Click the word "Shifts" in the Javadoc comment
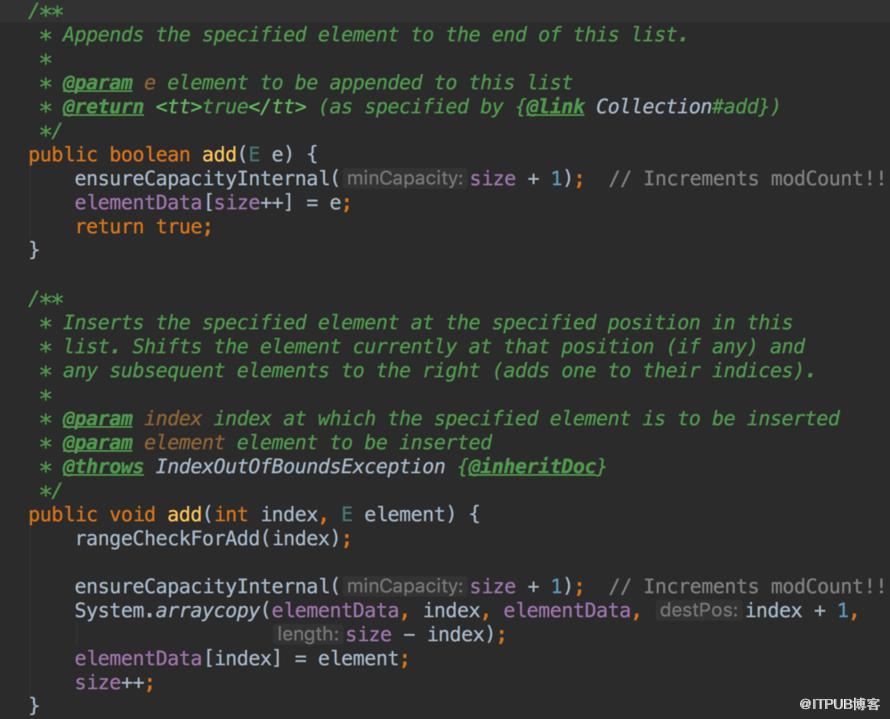The height and width of the screenshot is (719, 890). [167, 347]
